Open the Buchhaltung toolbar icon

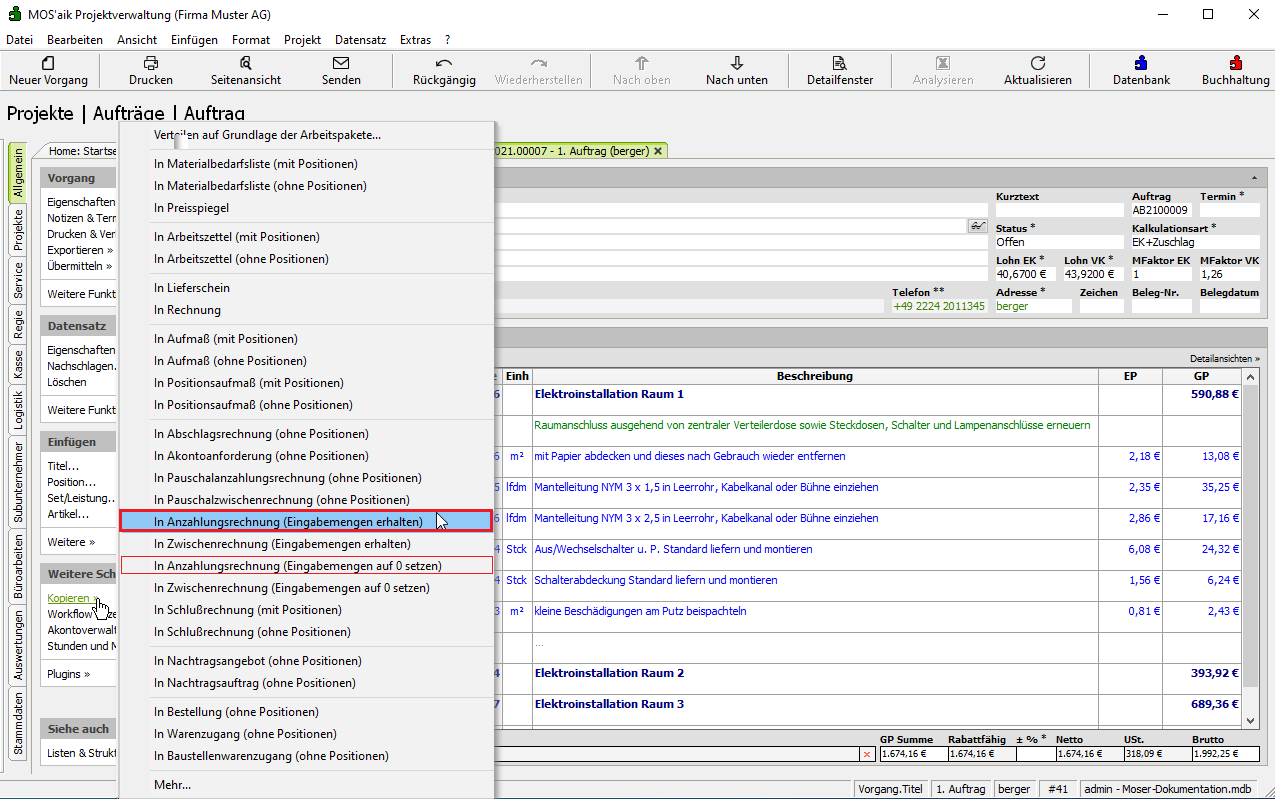(x=1235, y=63)
